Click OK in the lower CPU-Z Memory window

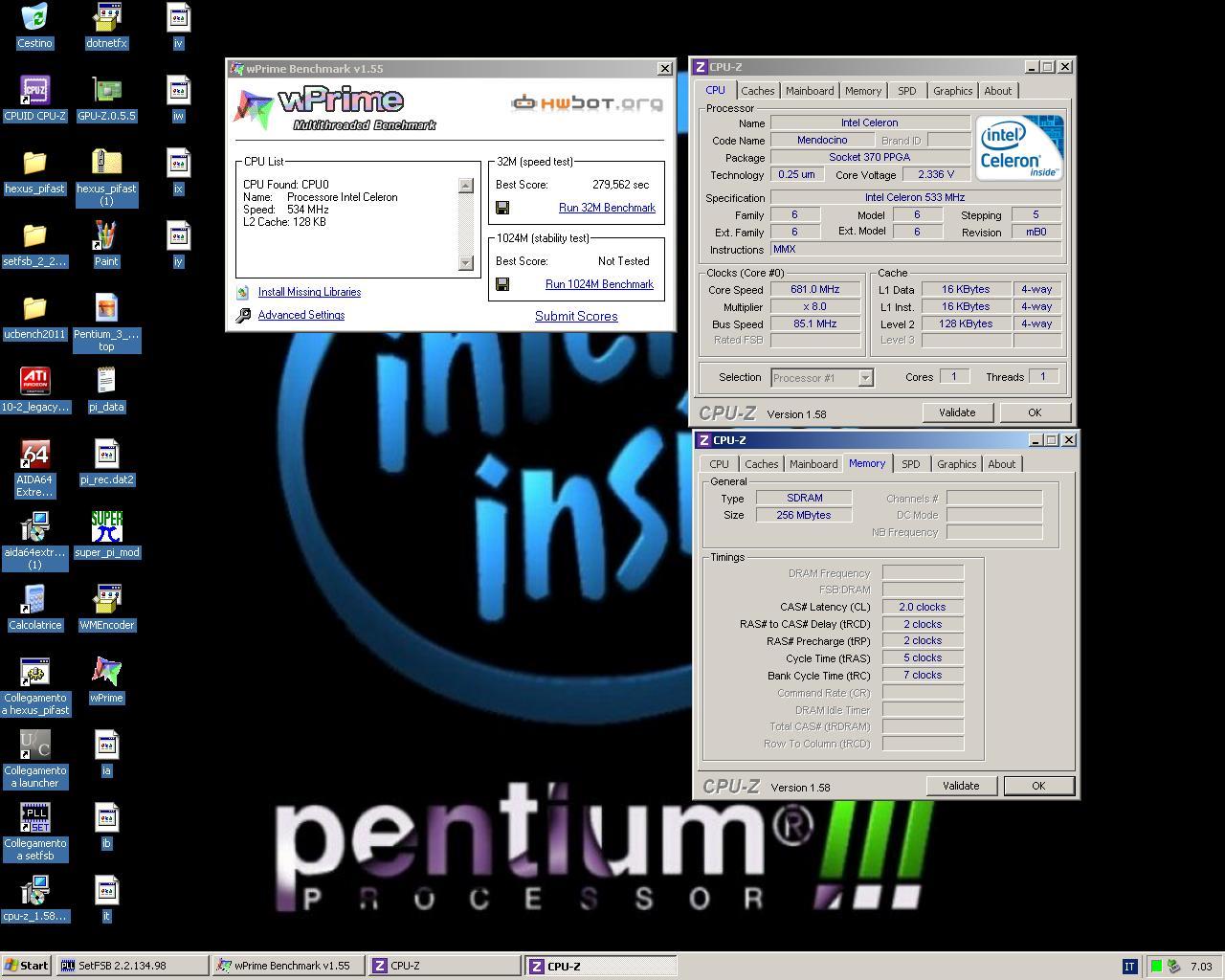[x=1038, y=786]
